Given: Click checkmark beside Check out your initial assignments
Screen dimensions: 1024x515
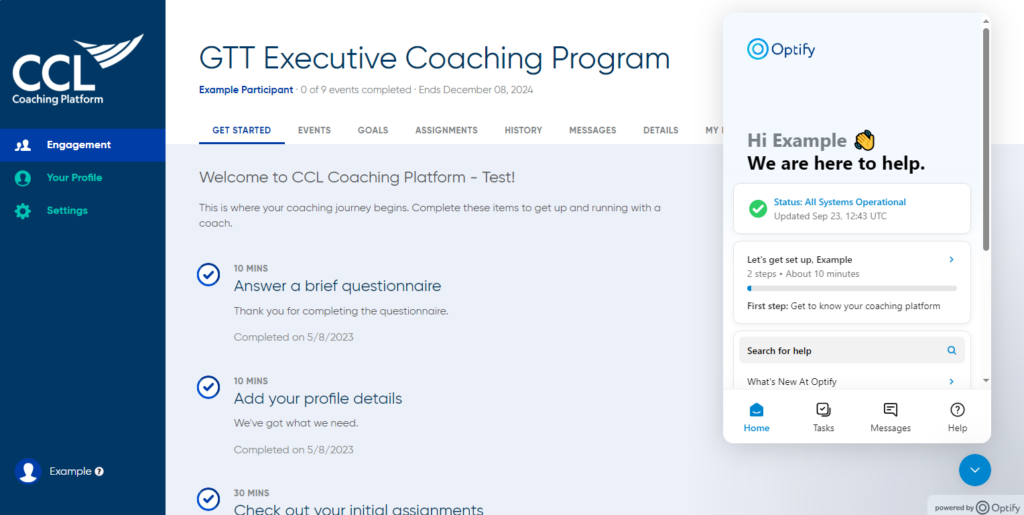Looking at the screenshot, I should click(x=208, y=499).
